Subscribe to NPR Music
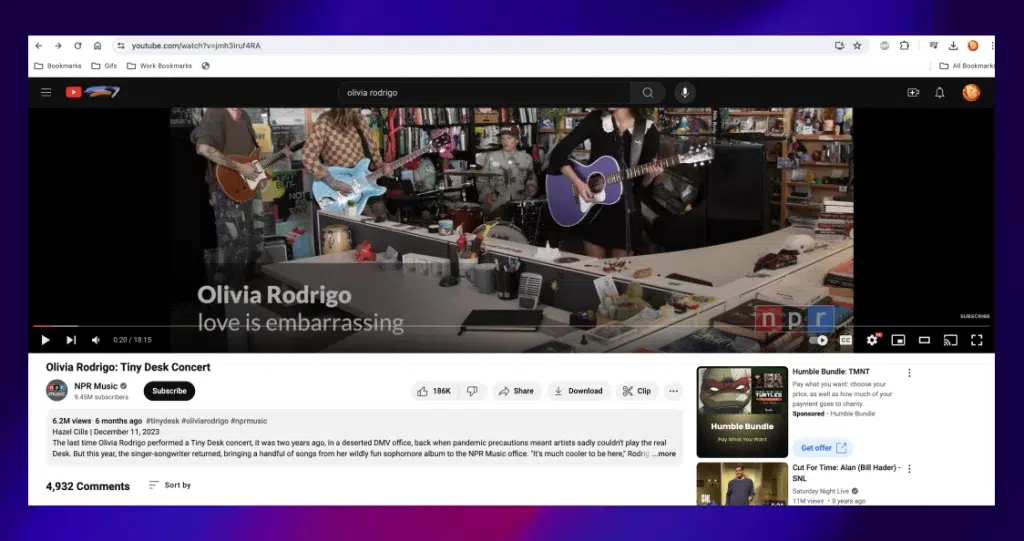This screenshot has width=1024, height=541. click(x=169, y=391)
